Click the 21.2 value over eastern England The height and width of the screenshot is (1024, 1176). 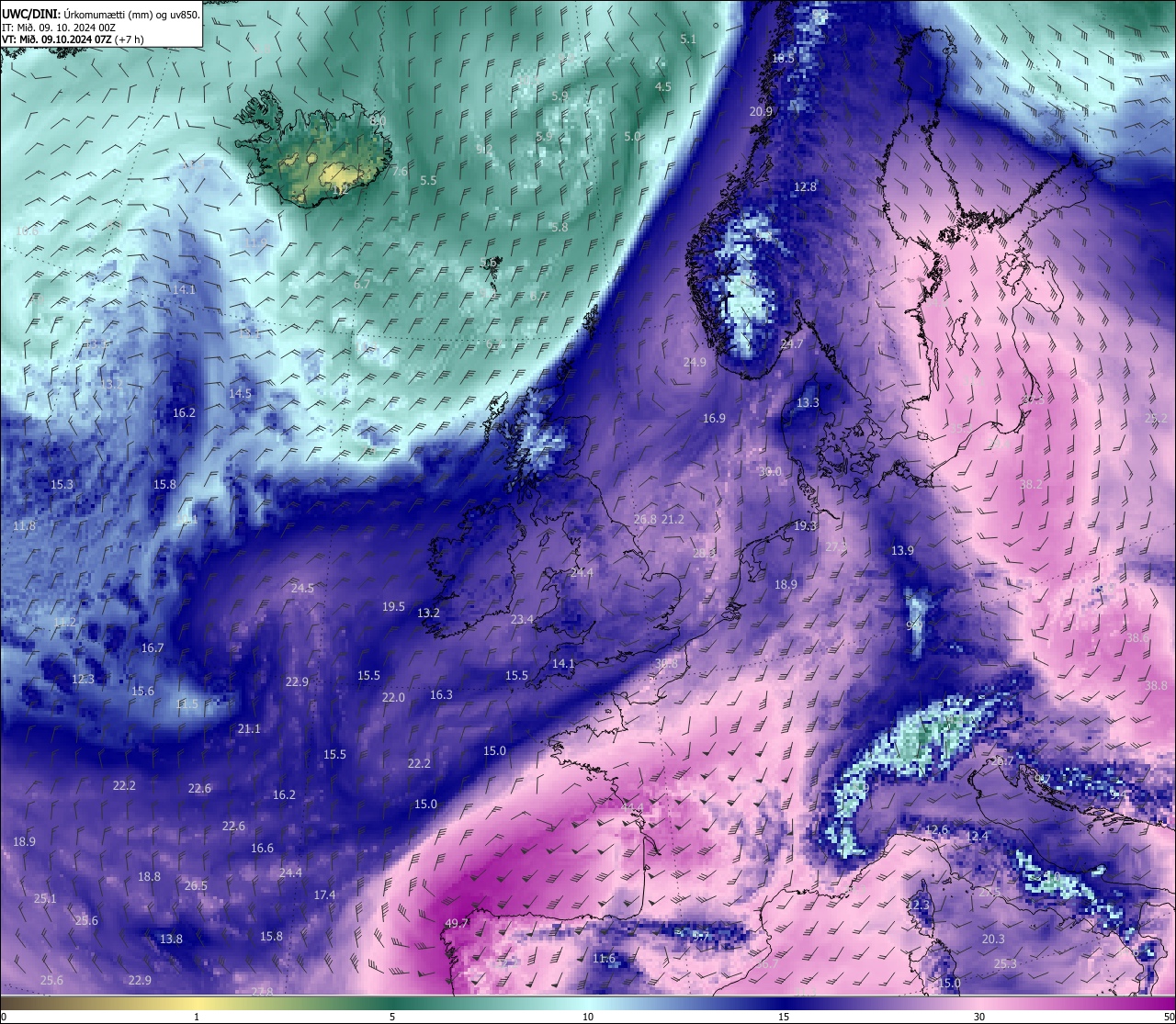pos(673,520)
